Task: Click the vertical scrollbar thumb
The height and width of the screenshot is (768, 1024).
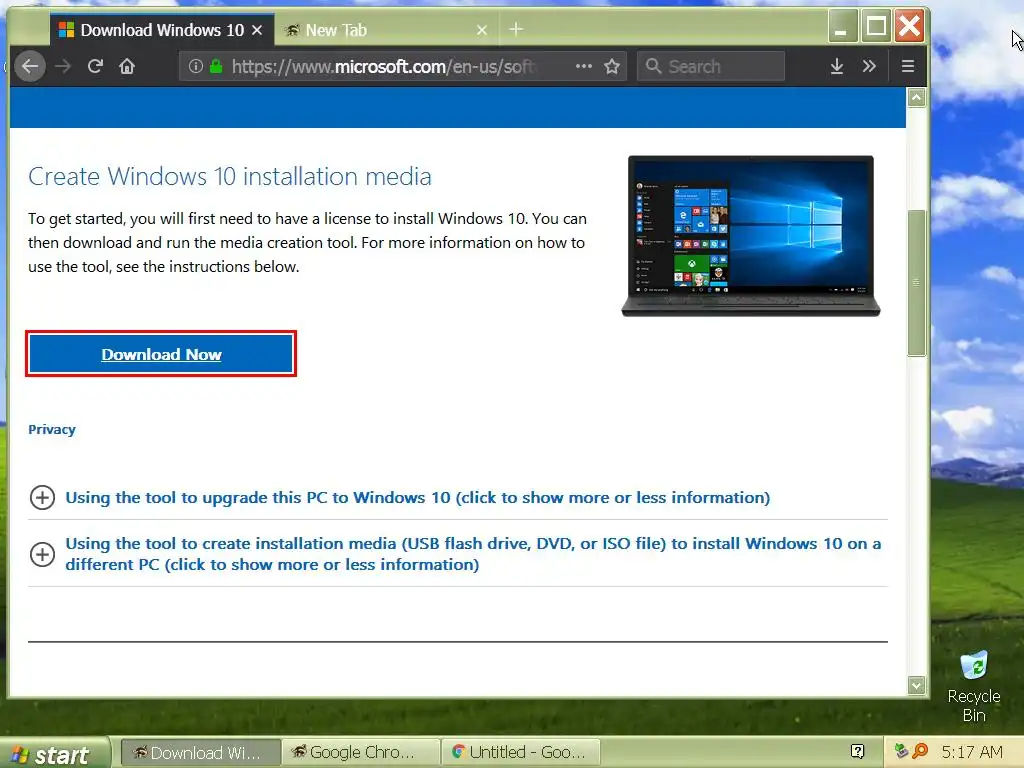Action: point(917,283)
